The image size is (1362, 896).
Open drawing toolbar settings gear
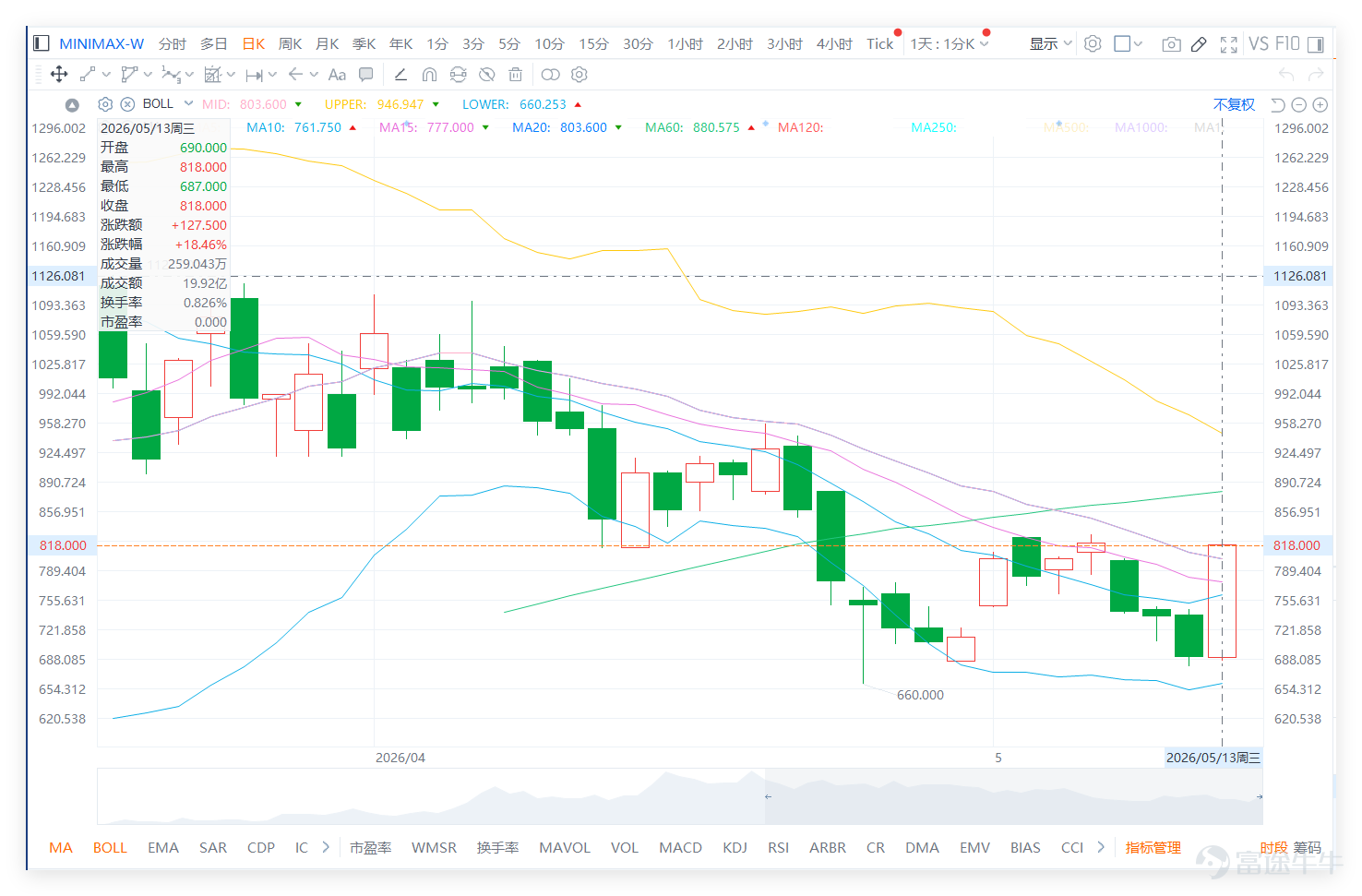pos(579,75)
